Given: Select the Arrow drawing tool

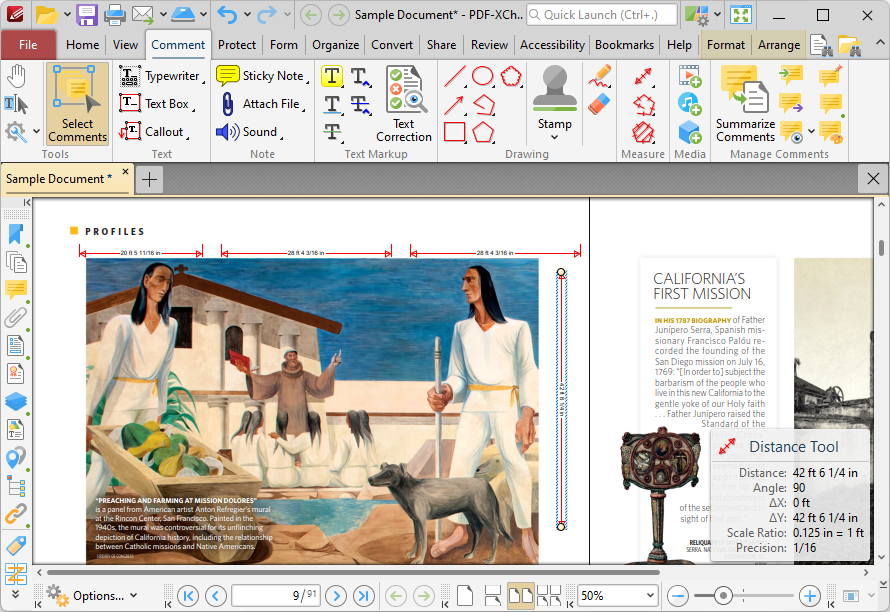Looking at the screenshot, I should (x=455, y=104).
